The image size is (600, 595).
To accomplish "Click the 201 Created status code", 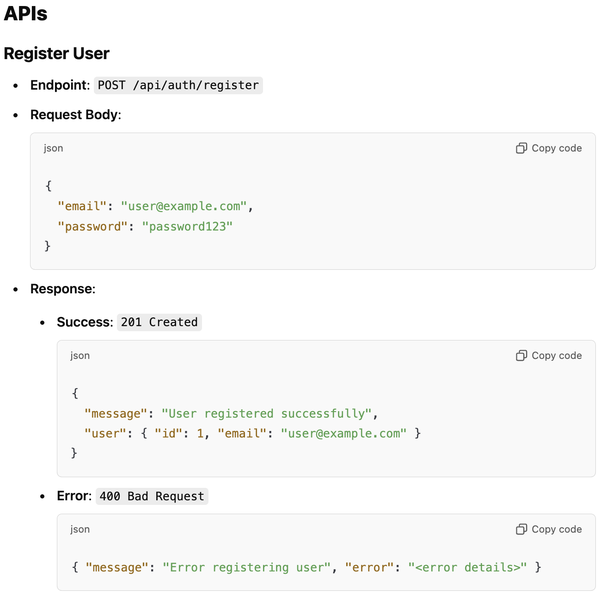I will (159, 322).
